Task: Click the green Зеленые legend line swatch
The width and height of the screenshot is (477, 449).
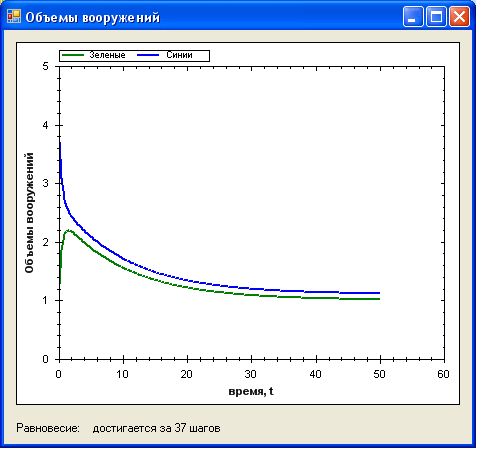Action: (73, 55)
